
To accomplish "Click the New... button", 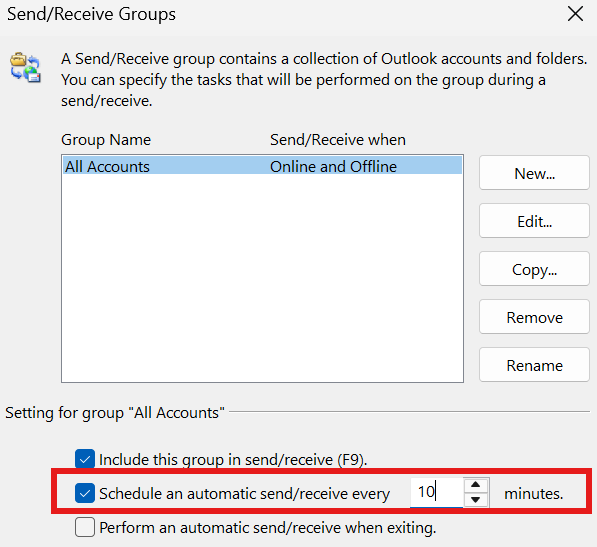I will tap(534, 173).
